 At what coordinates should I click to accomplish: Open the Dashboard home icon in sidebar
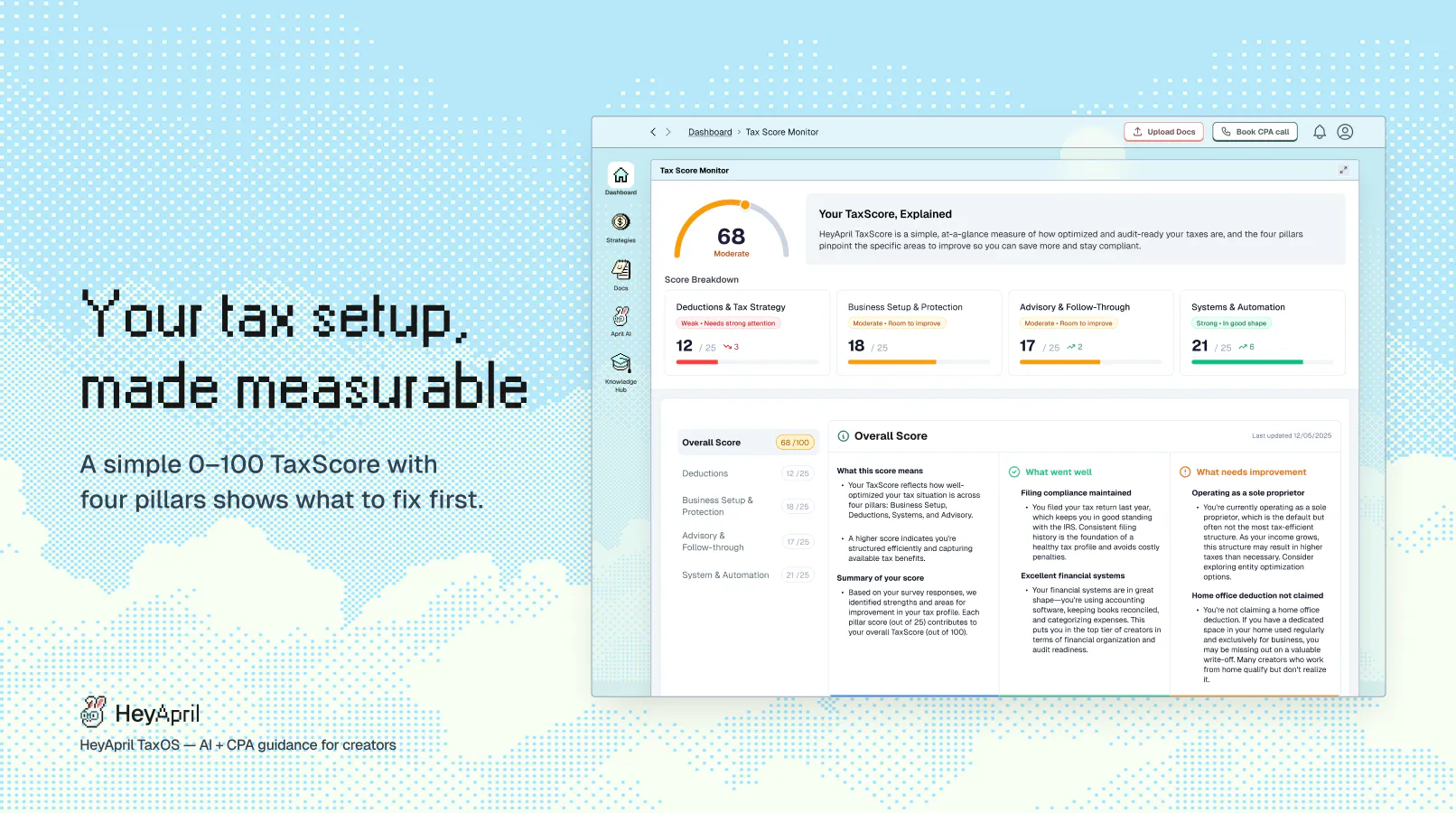tap(621, 175)
